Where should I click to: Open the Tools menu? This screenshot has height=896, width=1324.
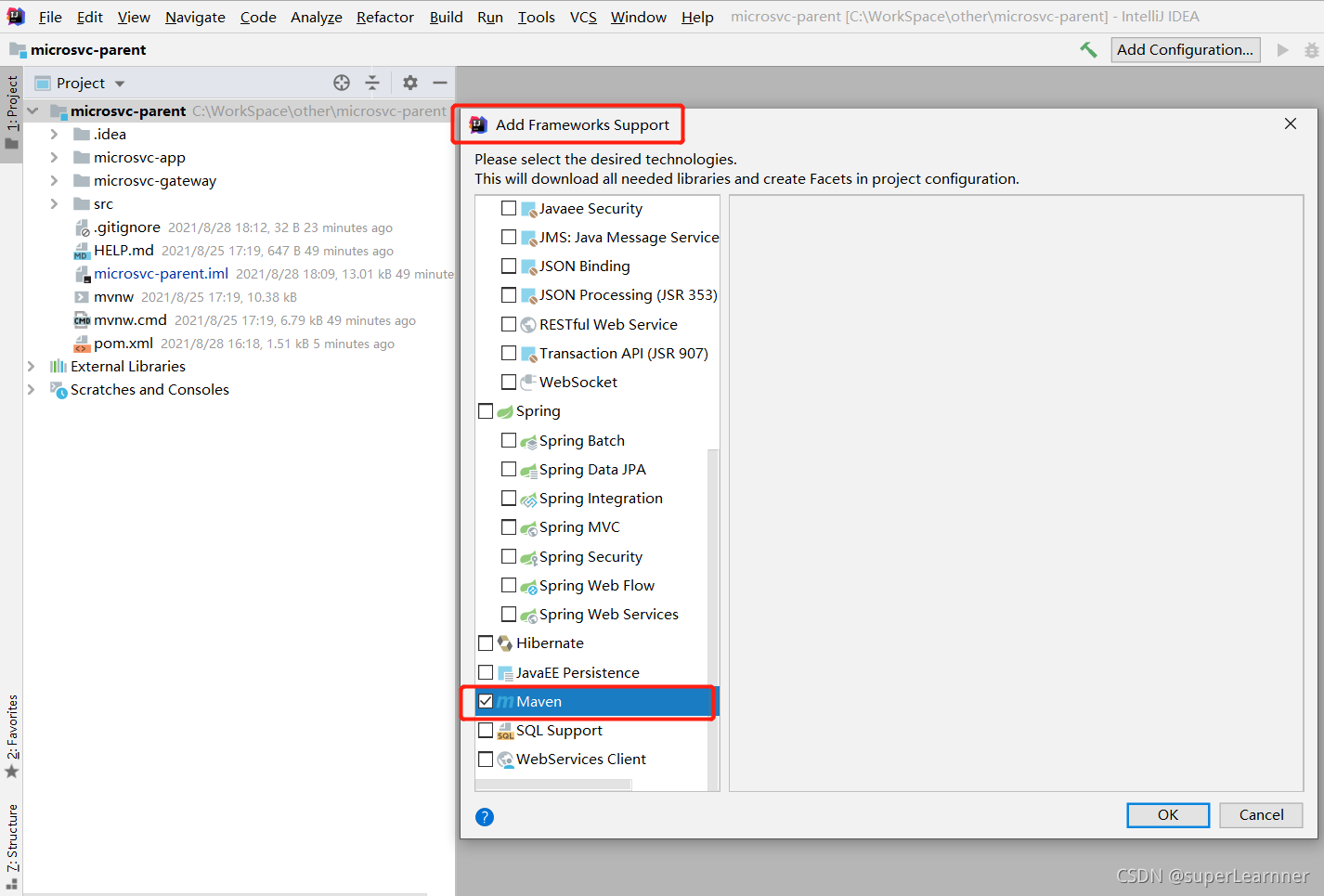pyautogui.click(x=536, y=17)
